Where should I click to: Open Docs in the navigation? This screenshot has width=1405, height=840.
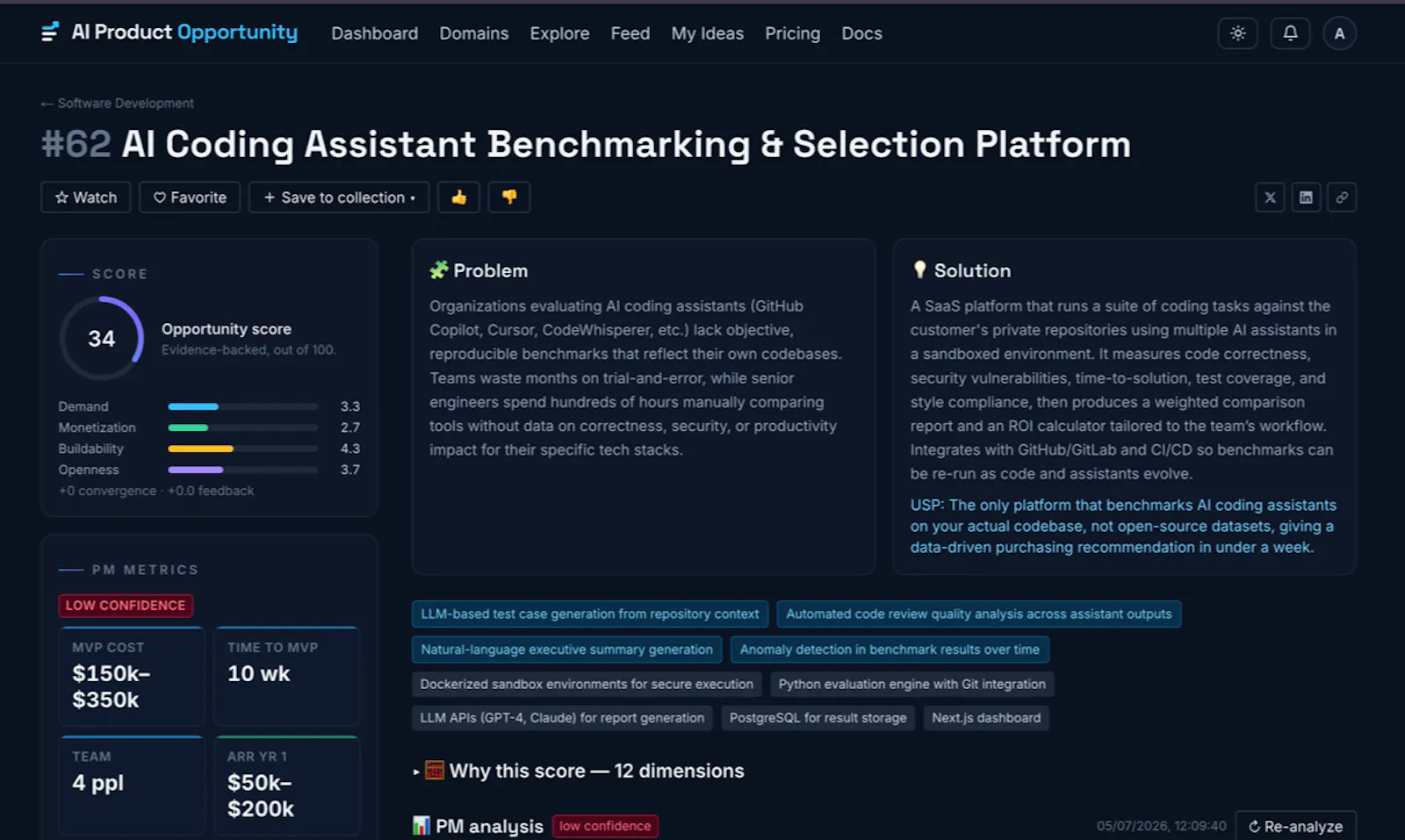pos(861,33)
